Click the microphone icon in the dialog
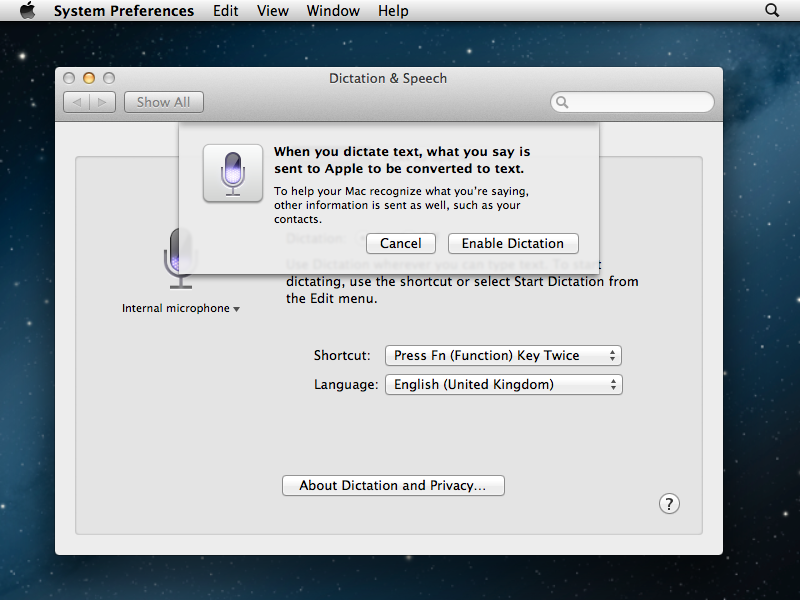This screenshot has width=800, height=600. [x=233, y=173]
